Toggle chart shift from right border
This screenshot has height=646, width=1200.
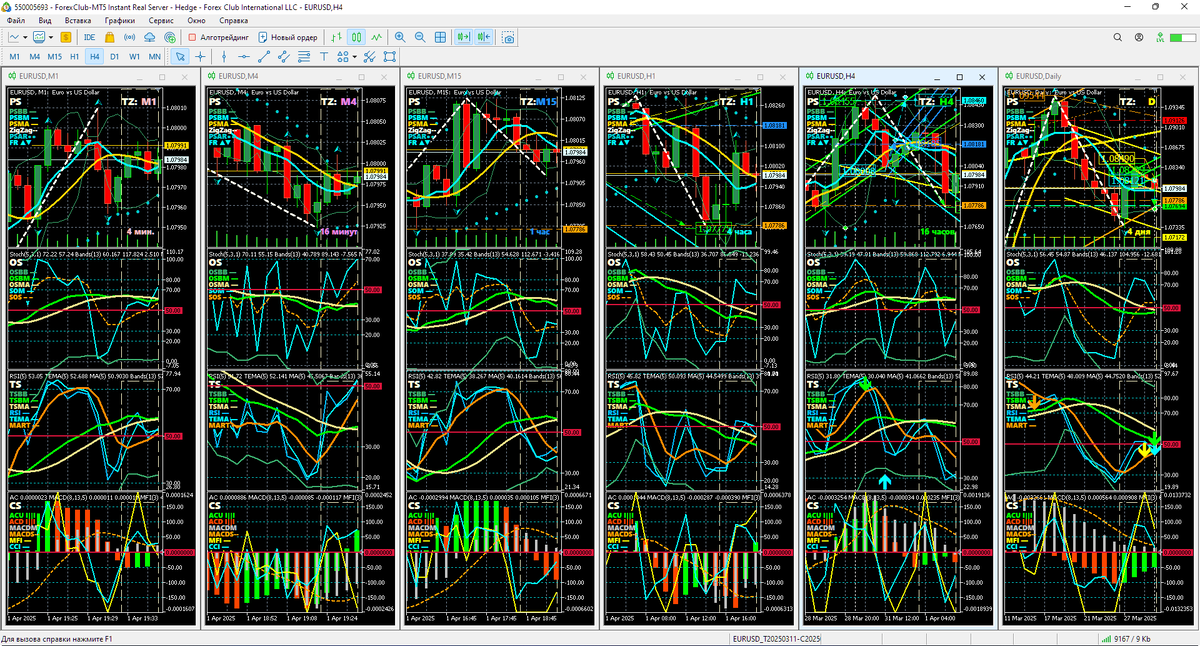[x=483, y=37]
